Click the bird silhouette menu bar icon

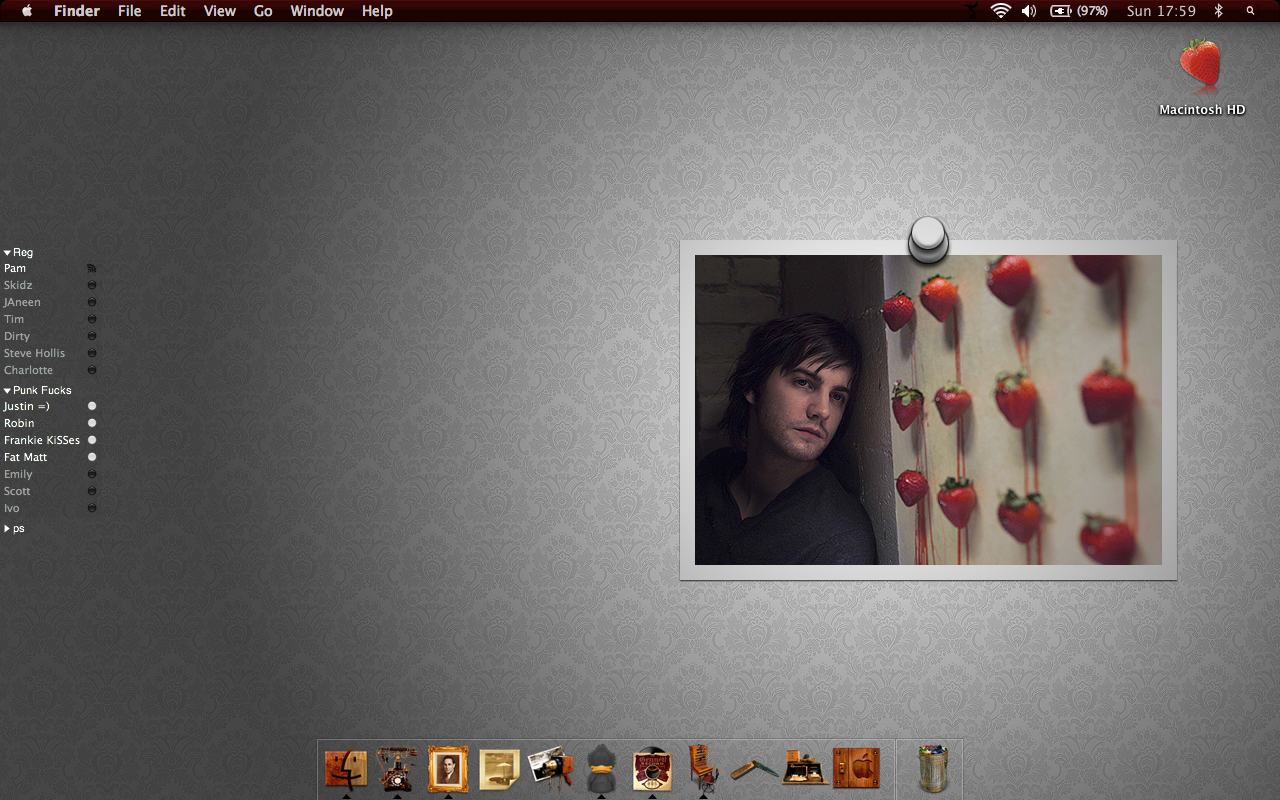coord(972,11)
